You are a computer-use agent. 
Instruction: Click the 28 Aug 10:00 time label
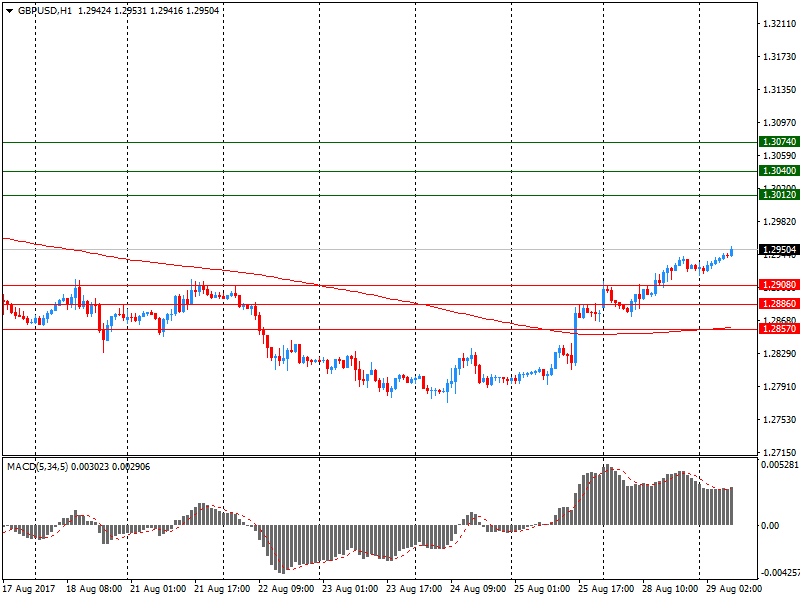[x=670, y=589]
